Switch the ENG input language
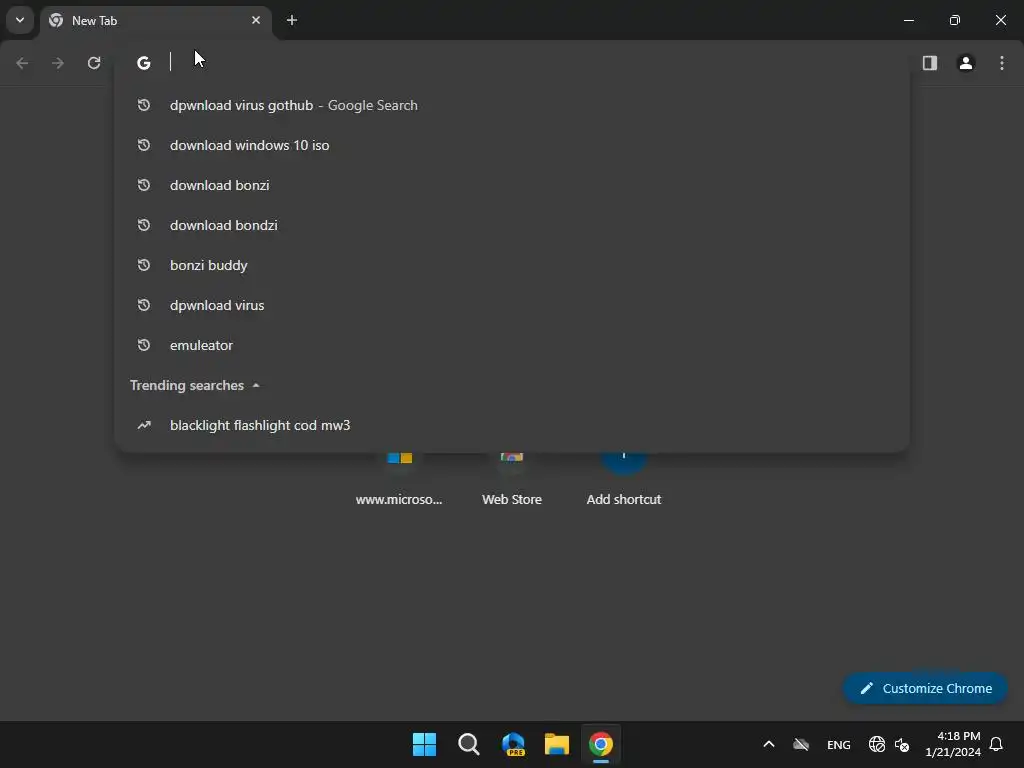 click(839, 744)
